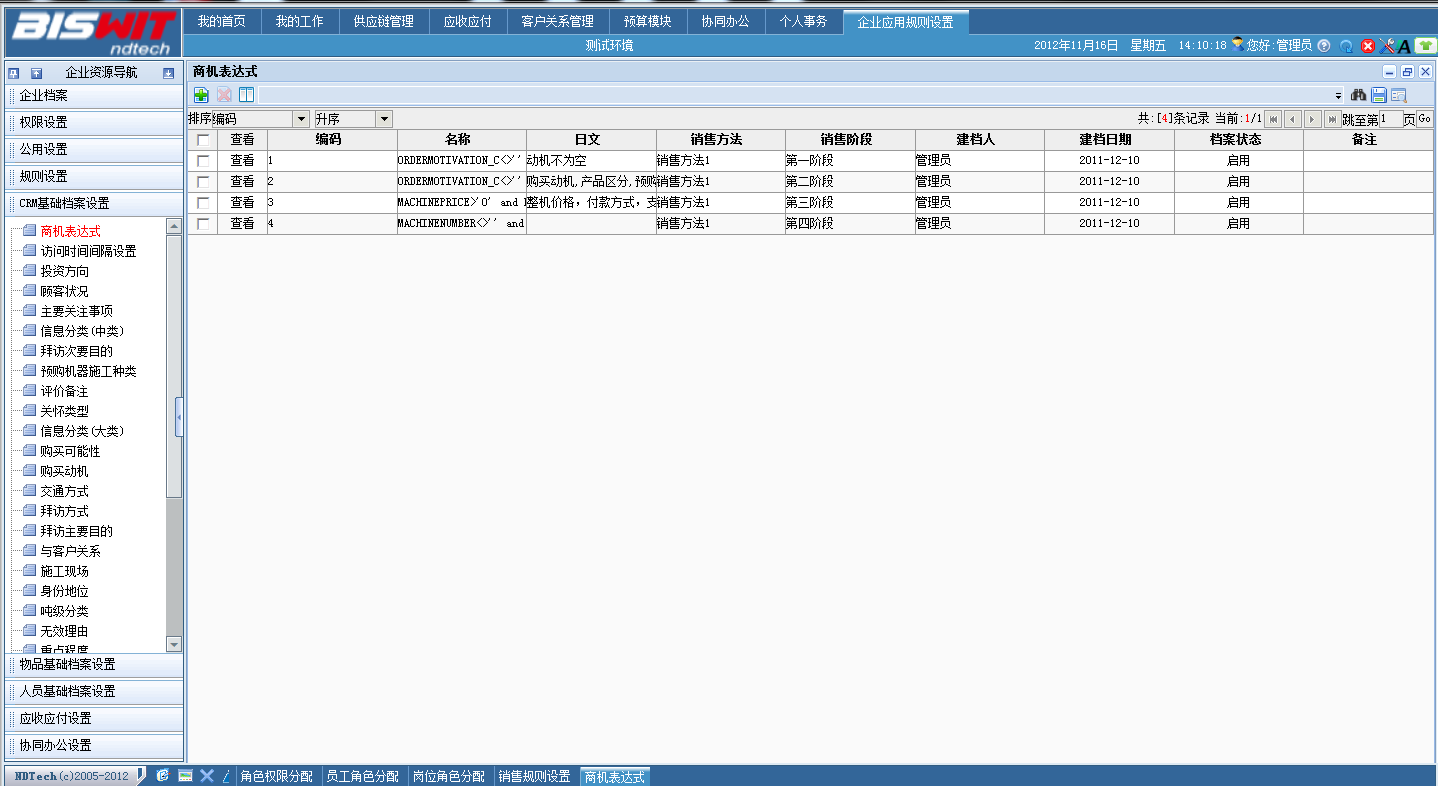
Task: Expand the 协同办公设置 navigation section
Action: 94,746
